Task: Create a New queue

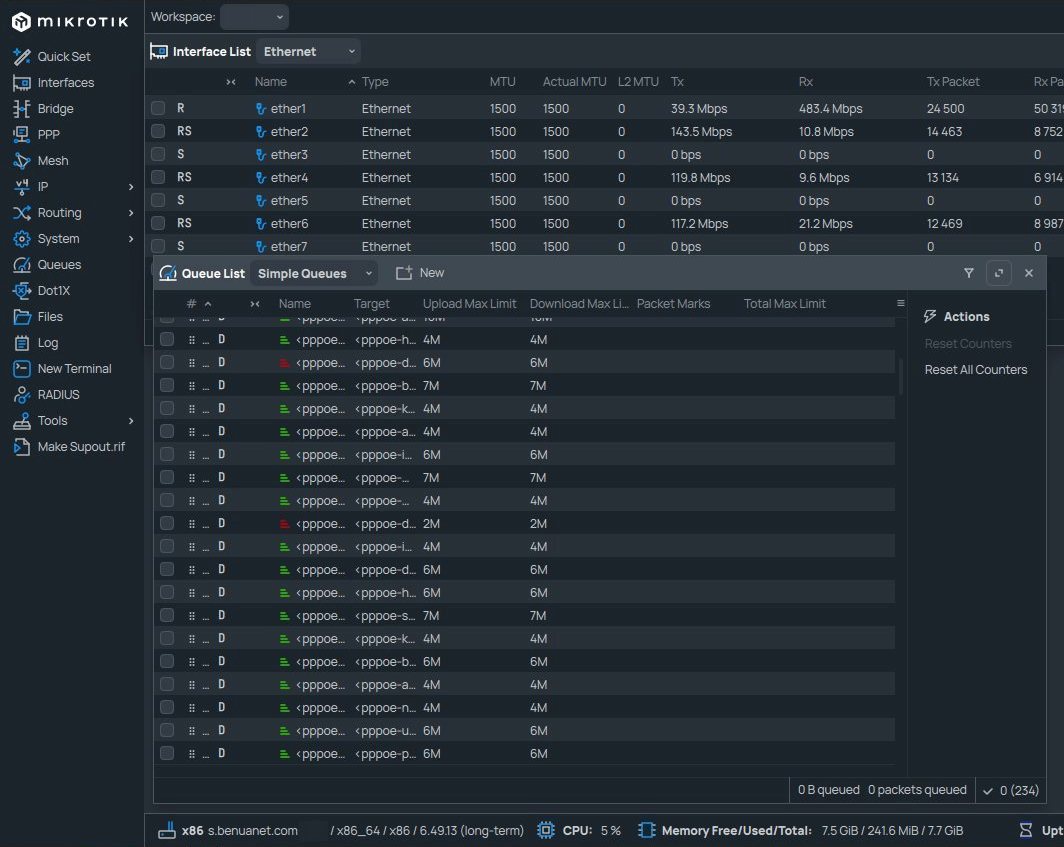Action: click(x=420, y=273)
